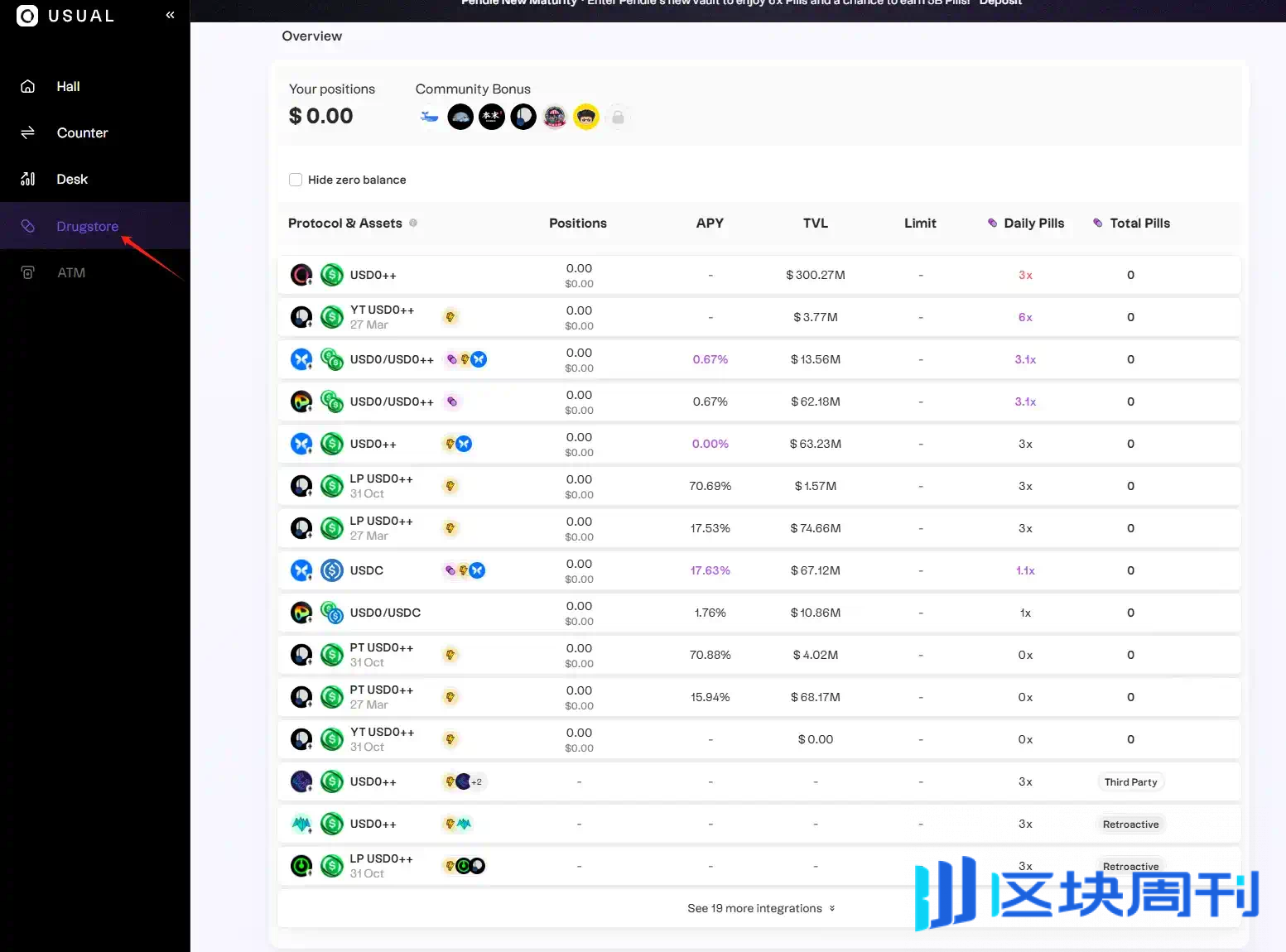The height and width of the screenshot is (952, 1286).
Task: Click the teal protocol icon in Retroactive USD0++ row
Action: click(x=301, y=824)
